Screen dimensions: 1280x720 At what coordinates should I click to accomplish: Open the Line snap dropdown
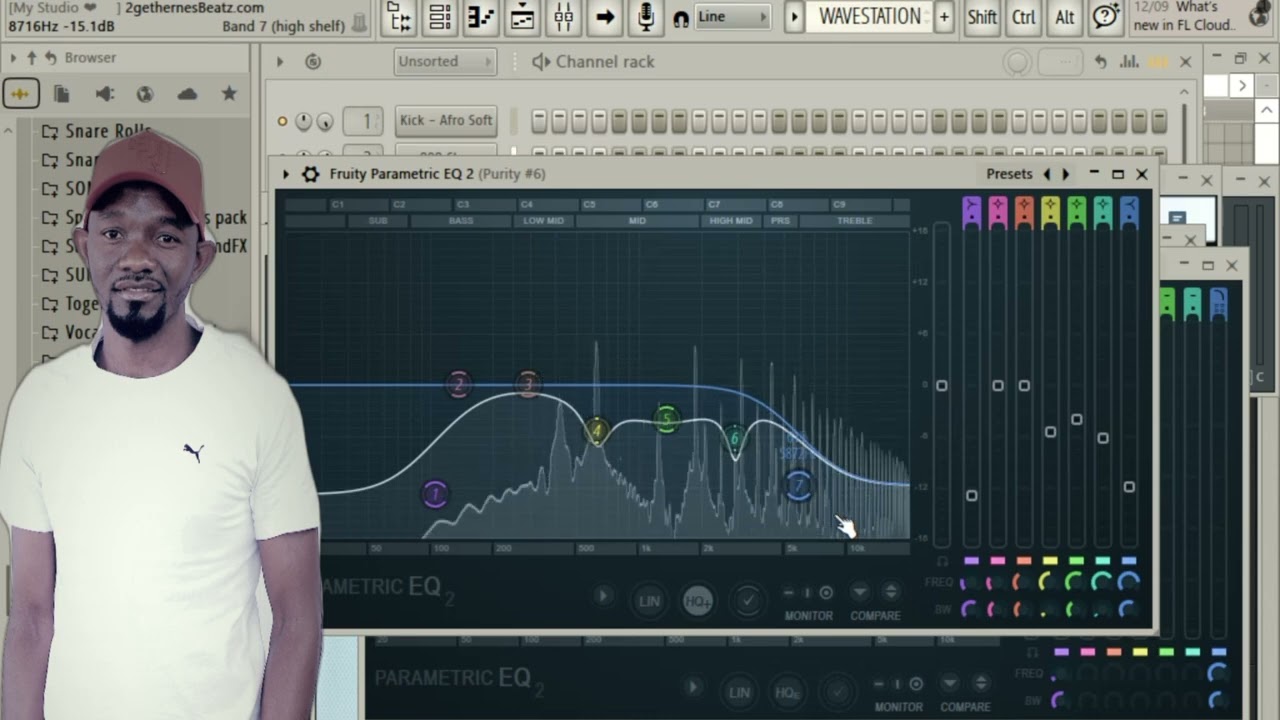point(733,17)
